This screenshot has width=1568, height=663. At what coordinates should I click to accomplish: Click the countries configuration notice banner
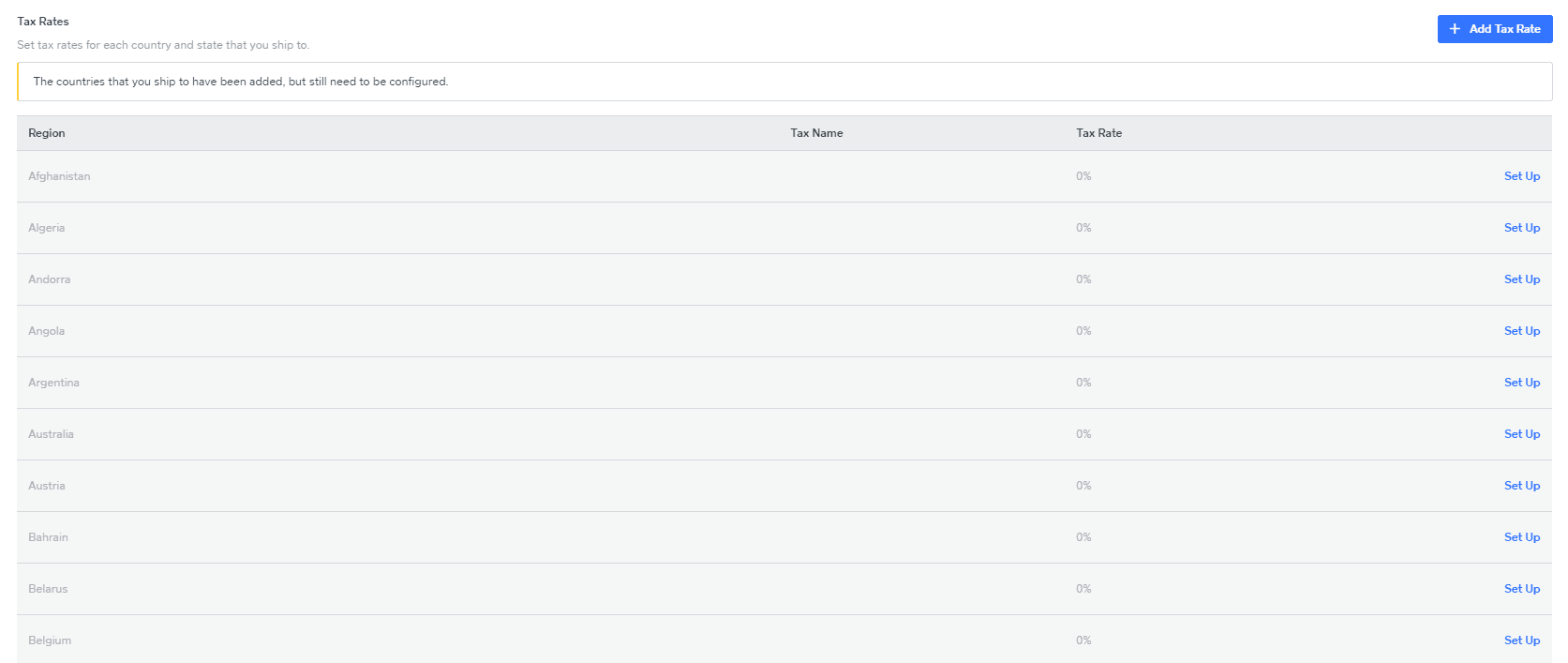point(241,82)
